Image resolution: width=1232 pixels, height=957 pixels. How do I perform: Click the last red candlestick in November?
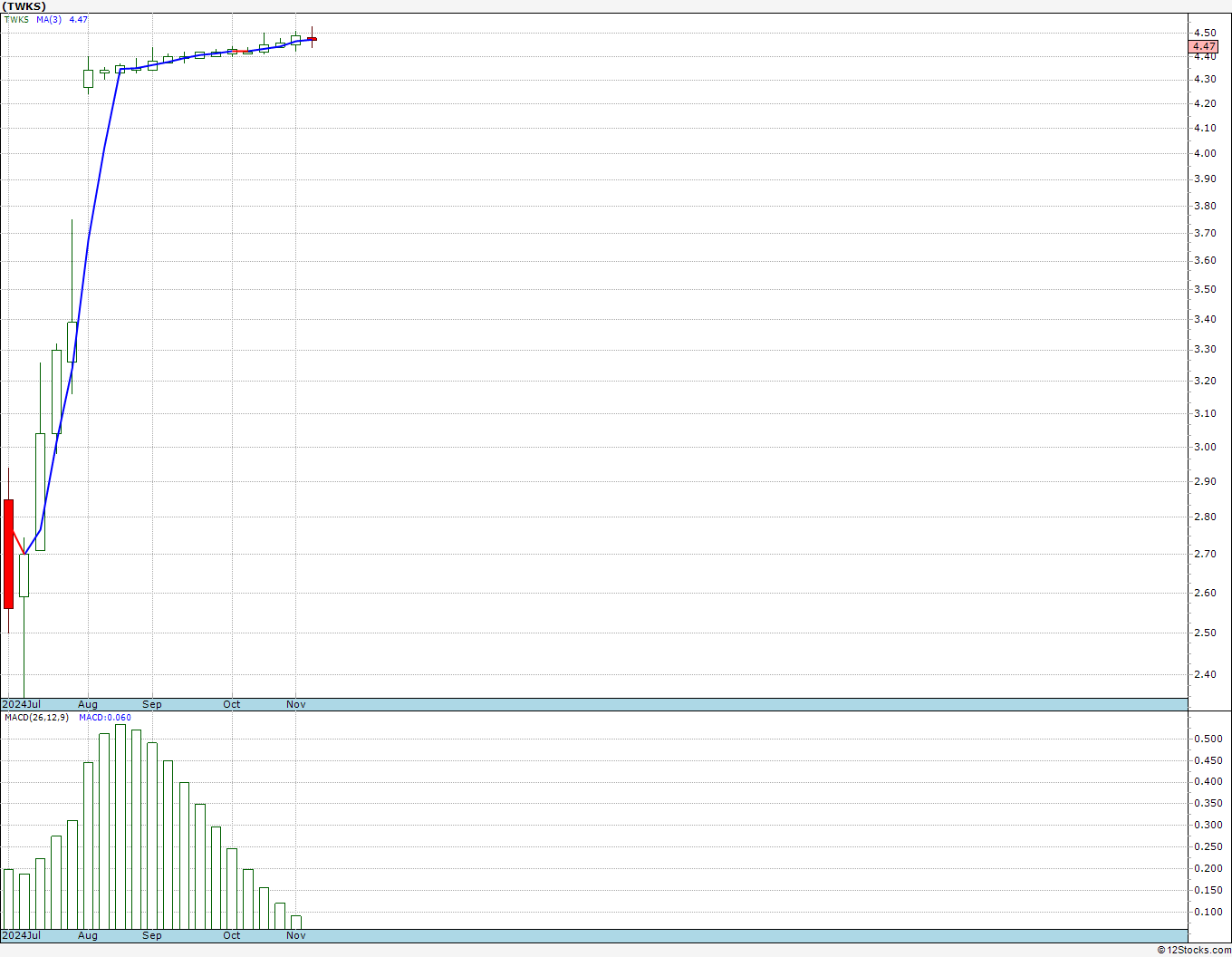[312, 39]
